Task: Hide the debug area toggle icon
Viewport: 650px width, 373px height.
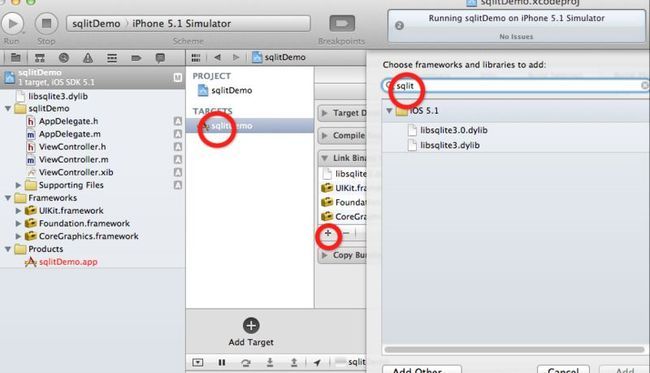Action: coord(198,363)
